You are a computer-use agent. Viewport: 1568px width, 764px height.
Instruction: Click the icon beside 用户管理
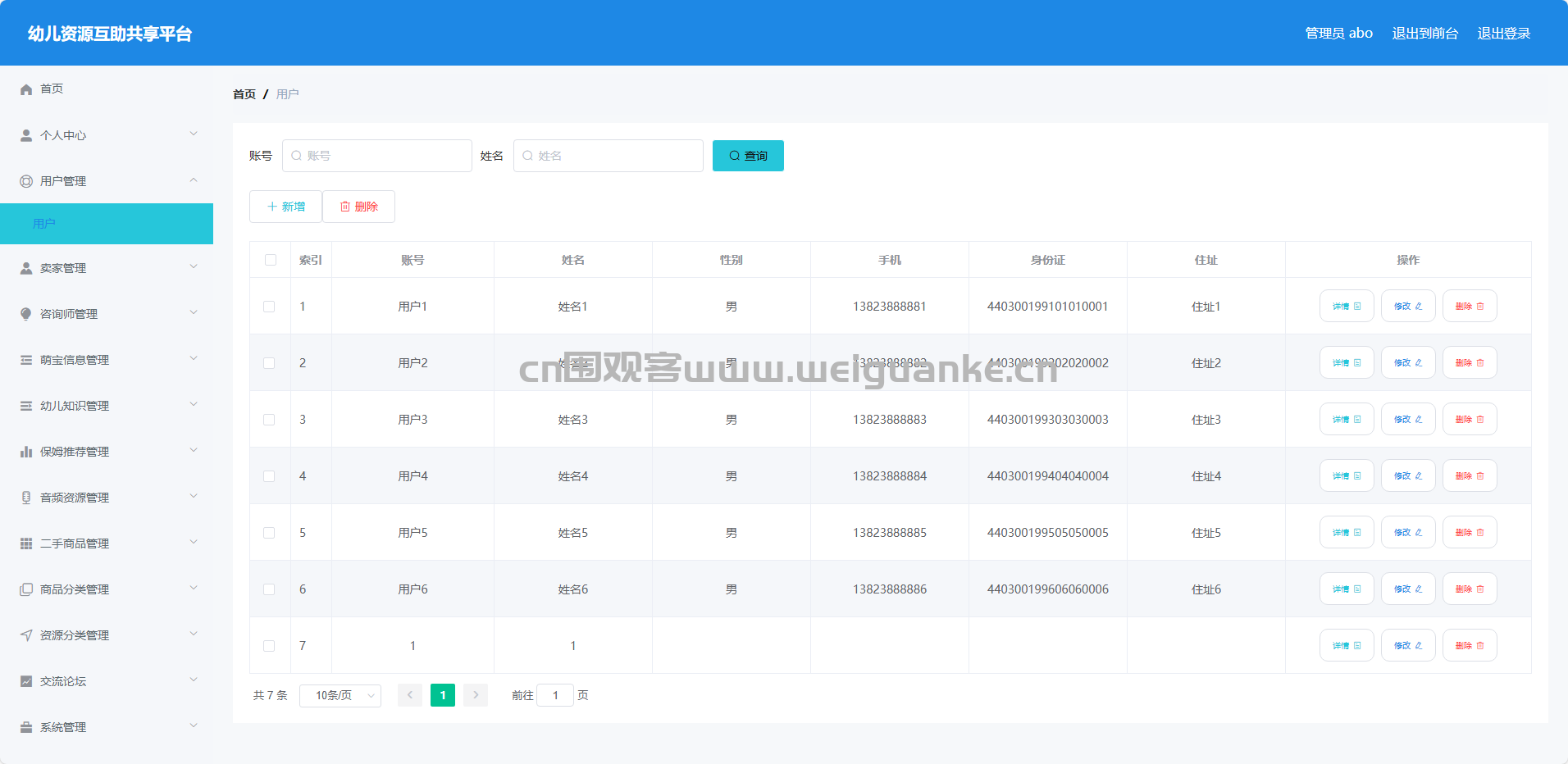26,181
